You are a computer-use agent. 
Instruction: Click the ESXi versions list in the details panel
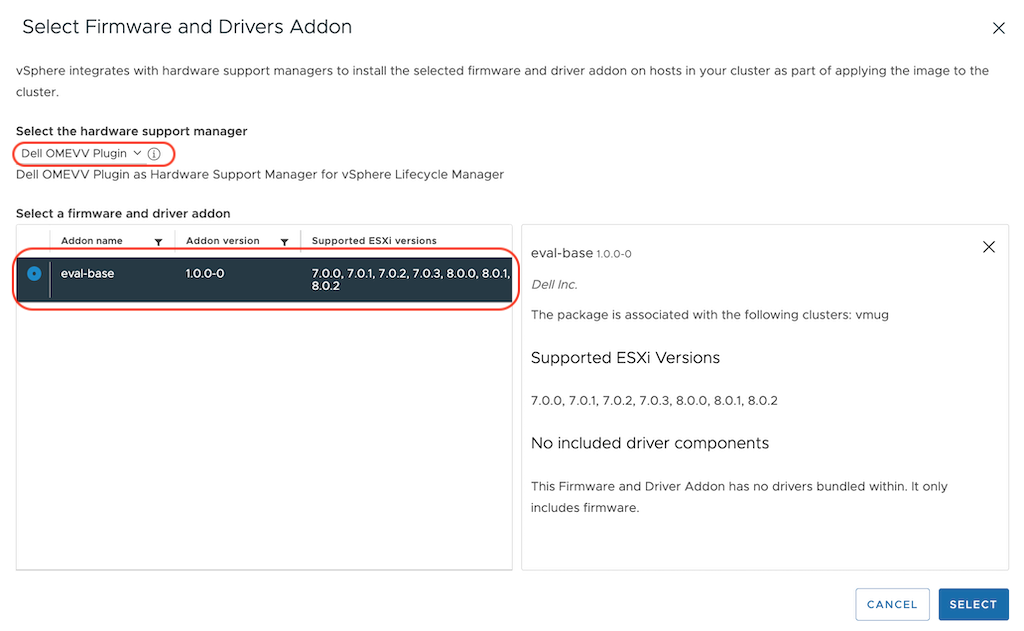point(654,401)
